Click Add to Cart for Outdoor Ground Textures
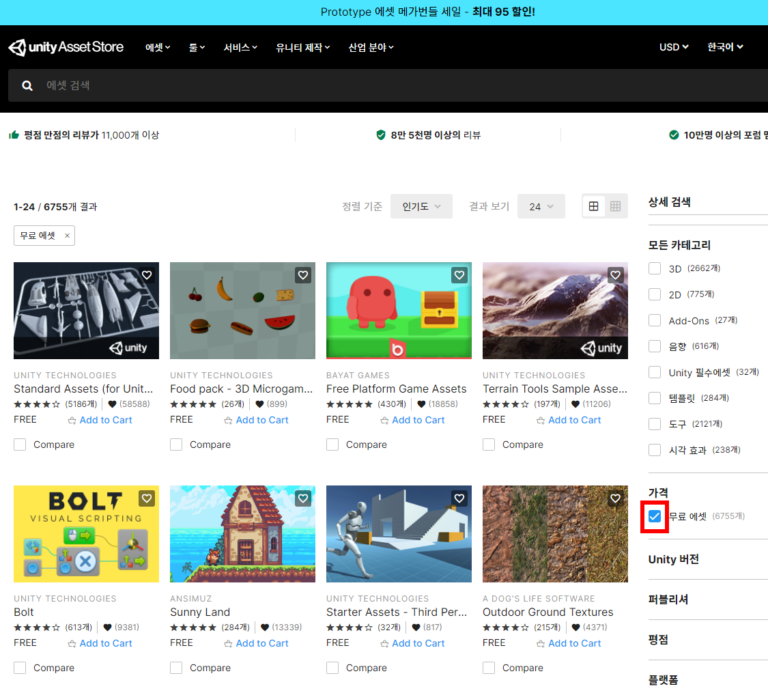 point(574,643)
